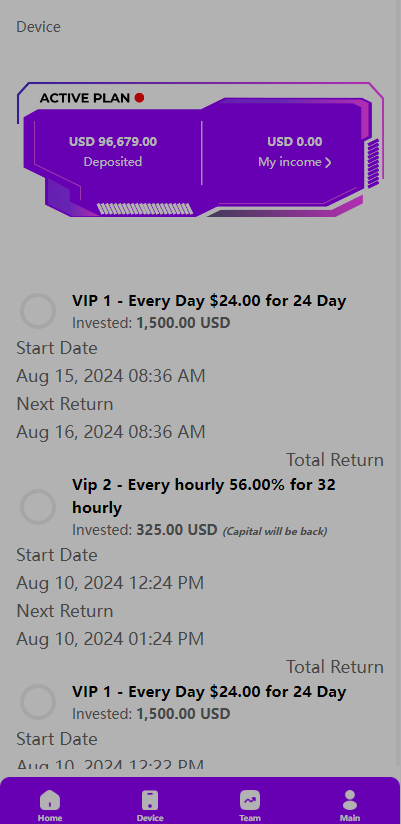Screen dimensions: 401x824
Task: Click the Team label in bottom navigation
Action: [x=250, y=818]
